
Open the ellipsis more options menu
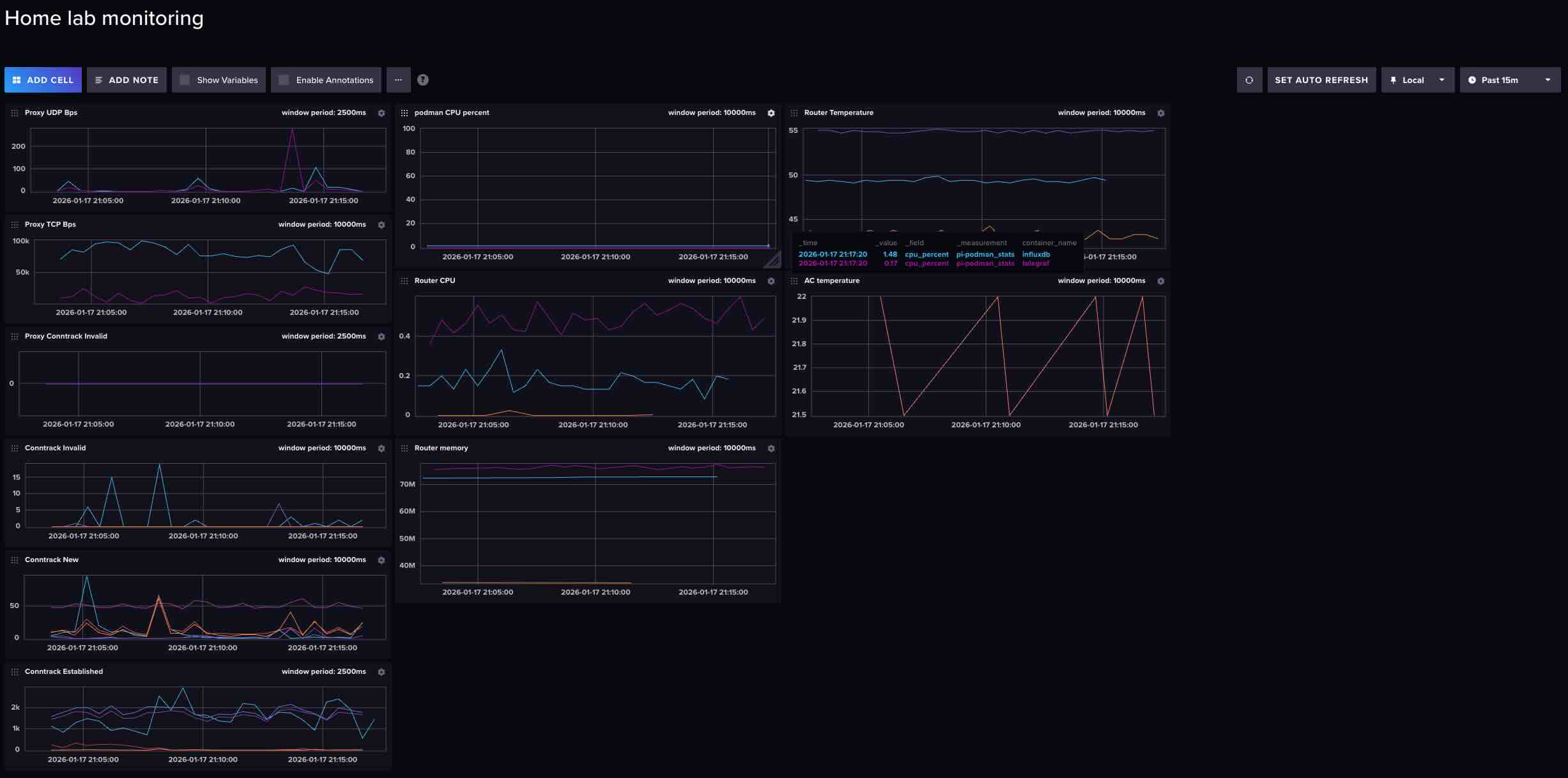399,80
